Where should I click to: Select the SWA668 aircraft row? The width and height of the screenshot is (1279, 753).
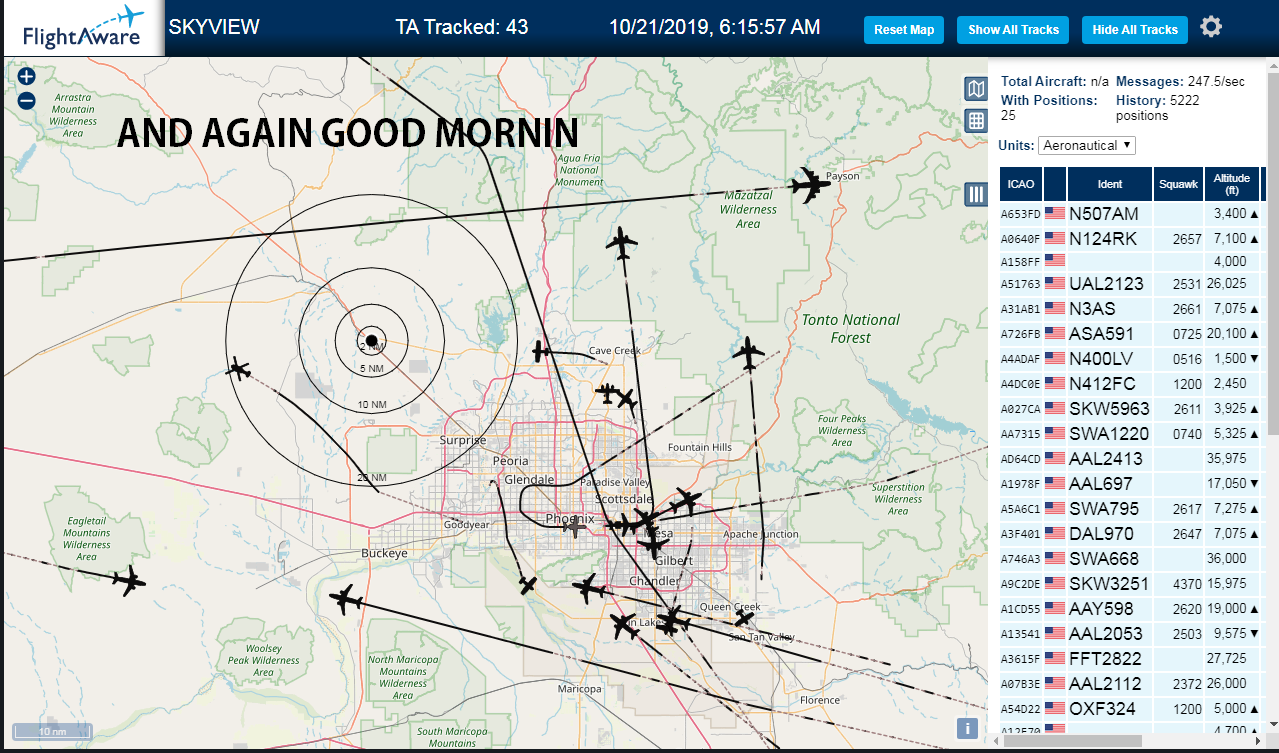click(1131, 558)
